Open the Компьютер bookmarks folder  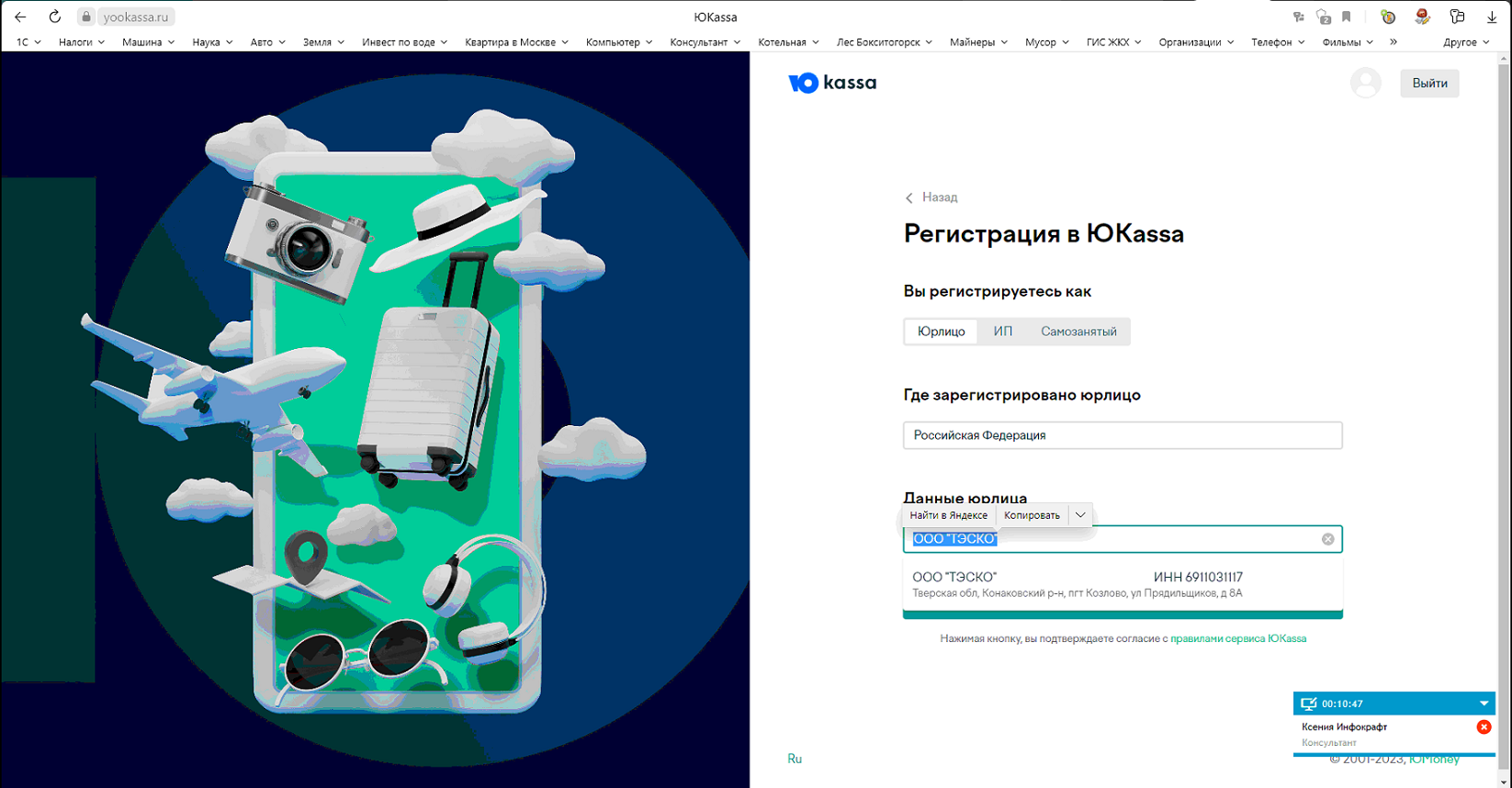point(618,42)
